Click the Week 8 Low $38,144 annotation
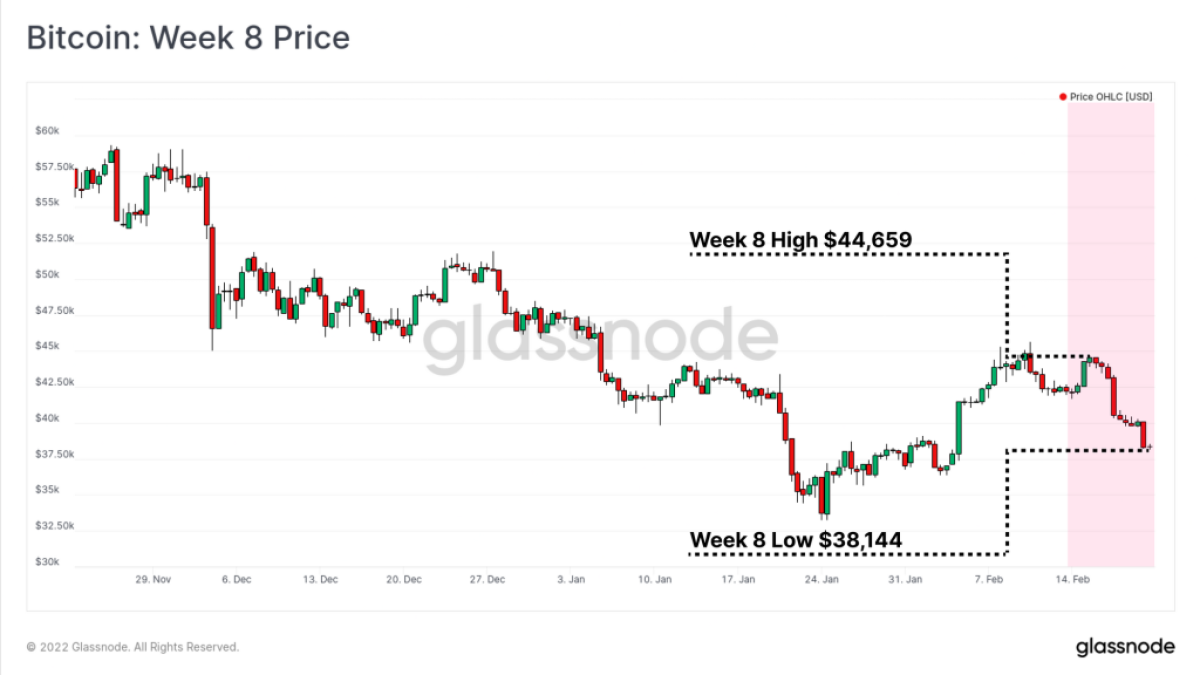Image resolution: width=1200 pixels, height=675 pixels. 796,540
